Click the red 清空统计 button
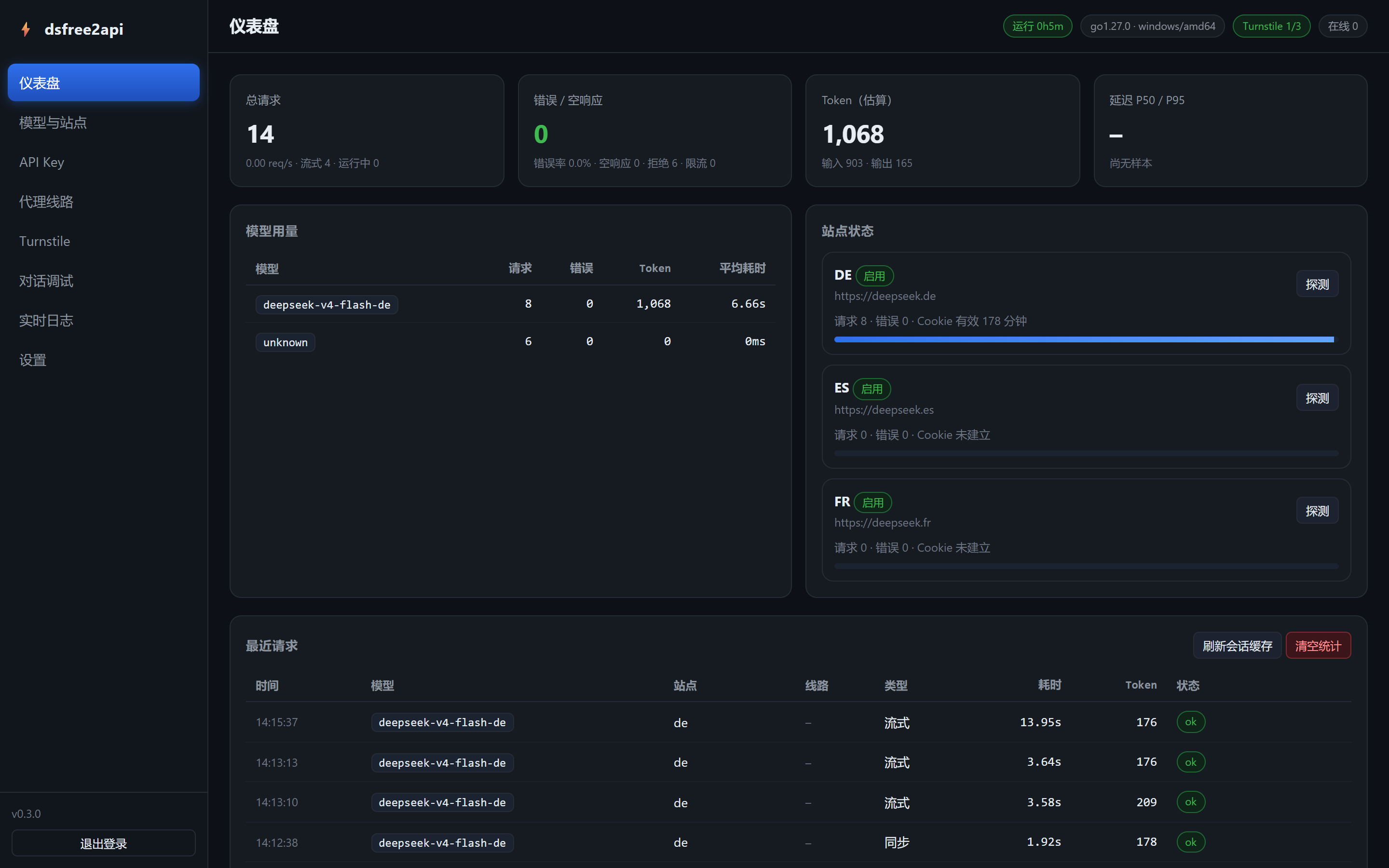1389x868 pixels. [x=1318, y=646]
